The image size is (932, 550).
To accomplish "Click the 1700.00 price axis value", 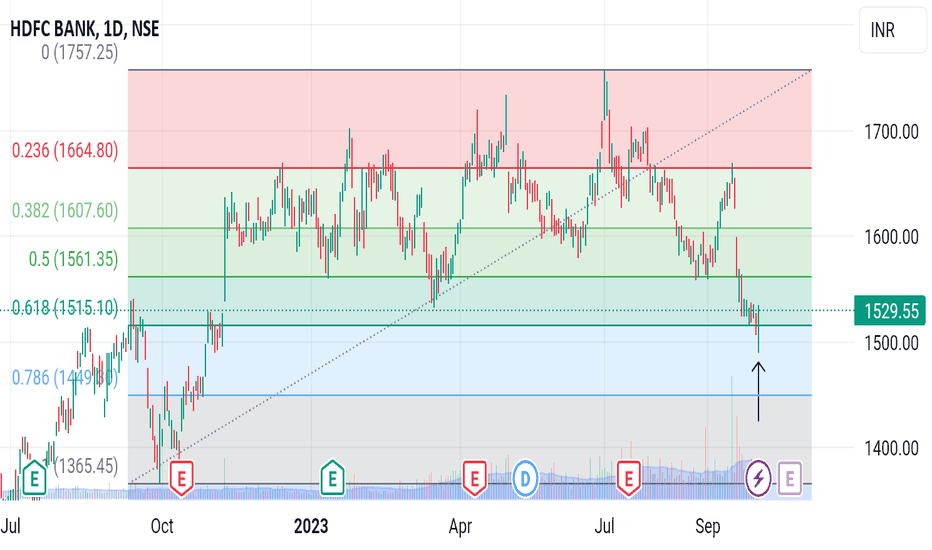I will pos(891,131).
